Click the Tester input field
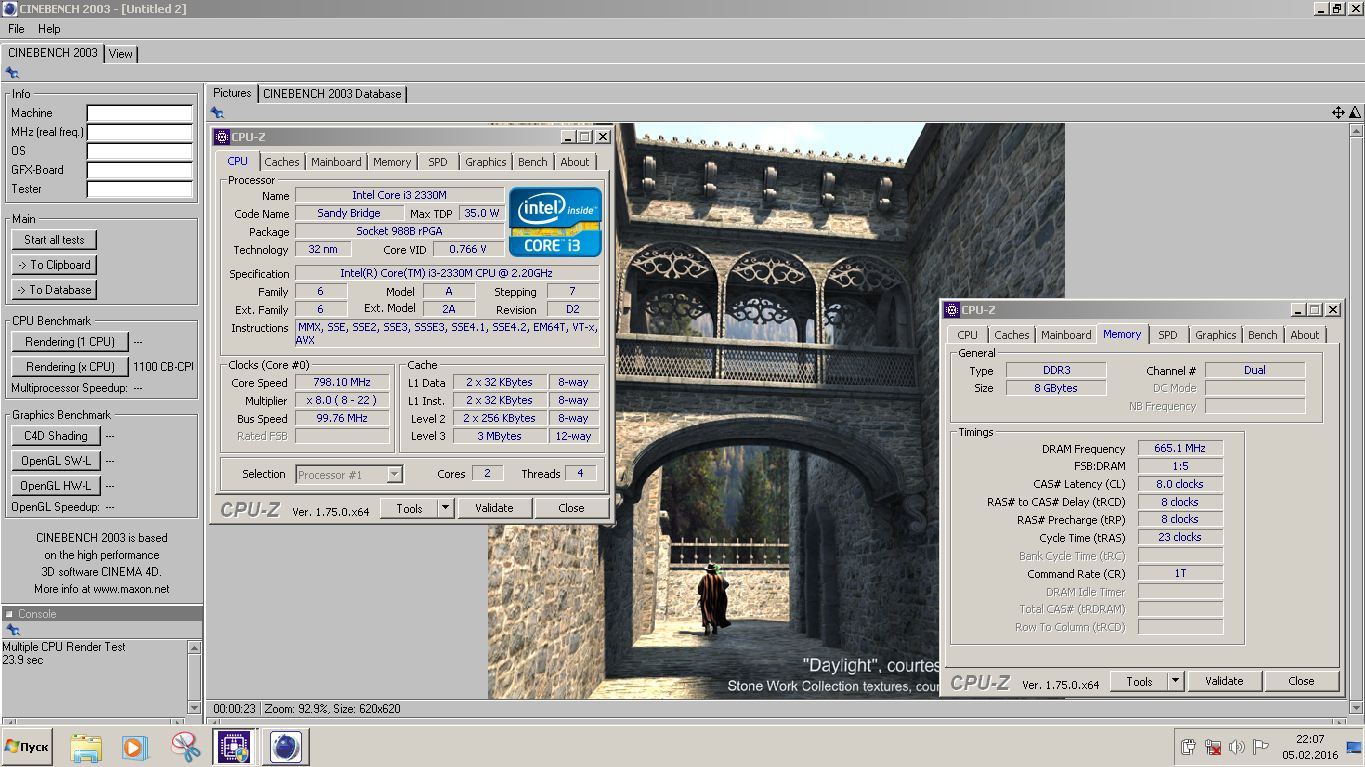The height and width of the screenshot is (767, 1365). click(x=139, y=189)
